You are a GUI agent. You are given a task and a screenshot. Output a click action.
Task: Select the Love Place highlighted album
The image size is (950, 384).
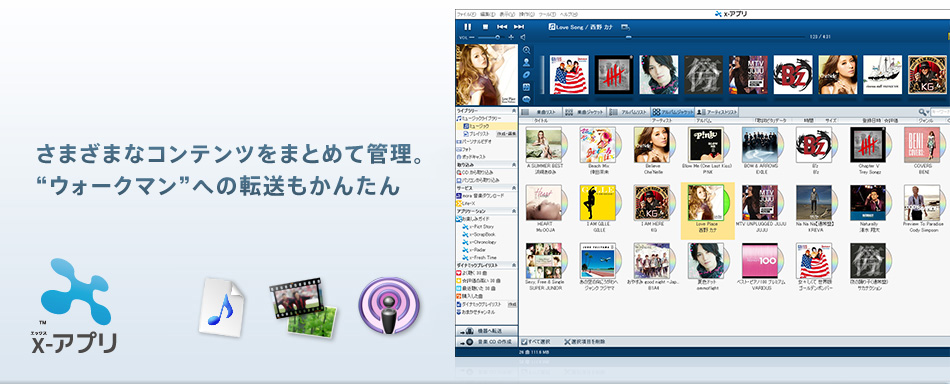[x=707, y=210]
